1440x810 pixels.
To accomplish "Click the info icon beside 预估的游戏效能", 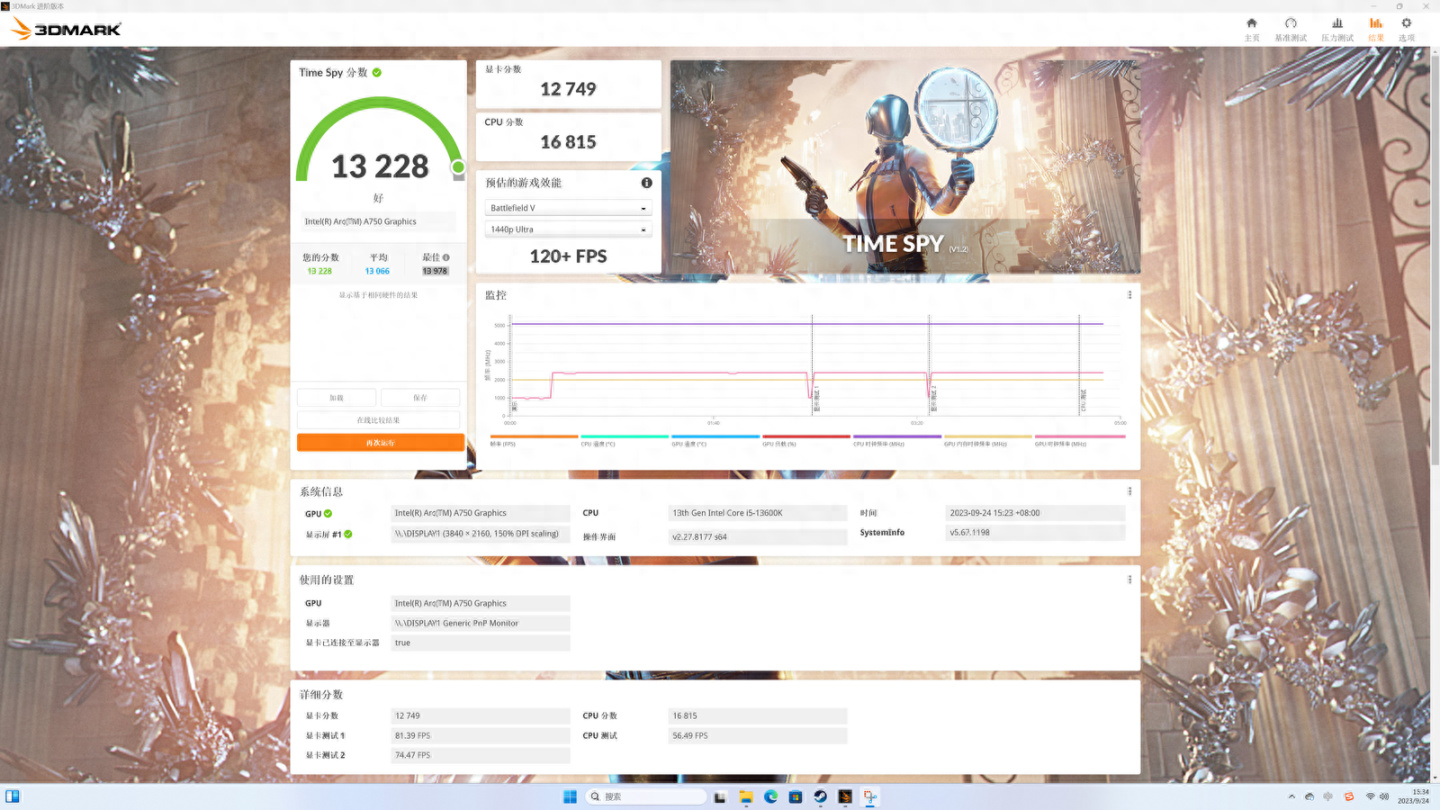I will pyautogui.click(x=647, y=183).
